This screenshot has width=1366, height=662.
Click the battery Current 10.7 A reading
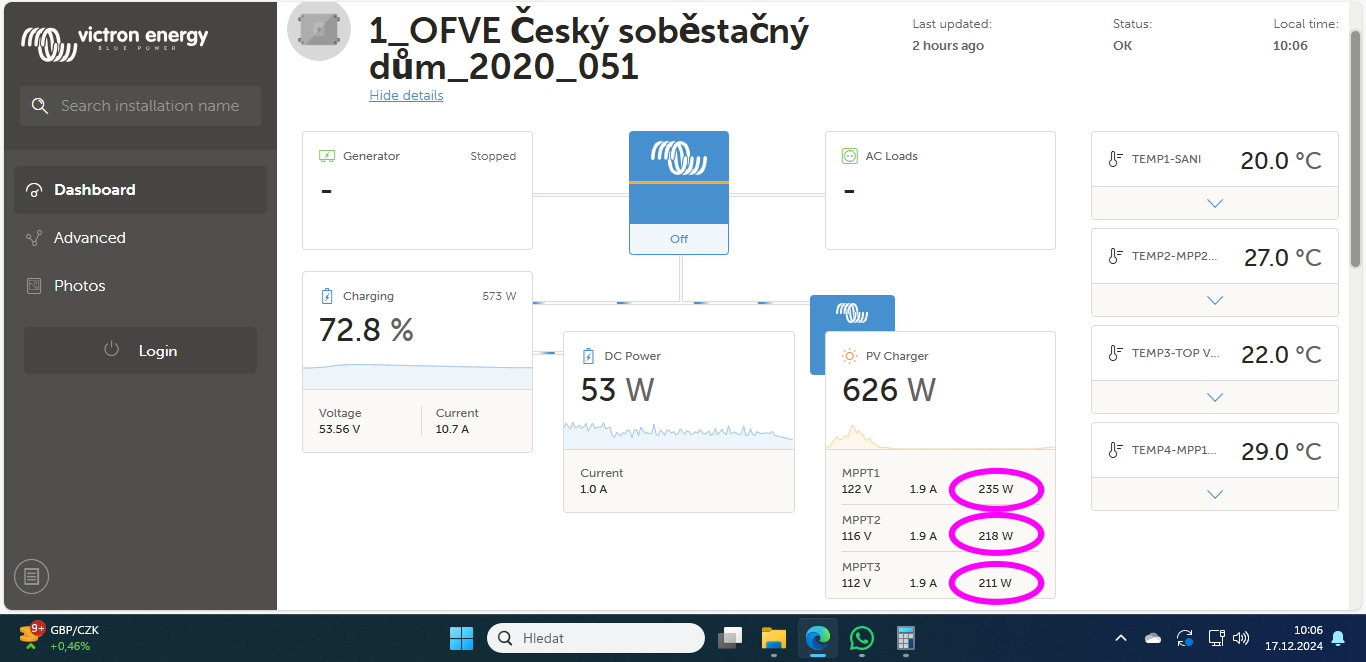click(457, 421)
